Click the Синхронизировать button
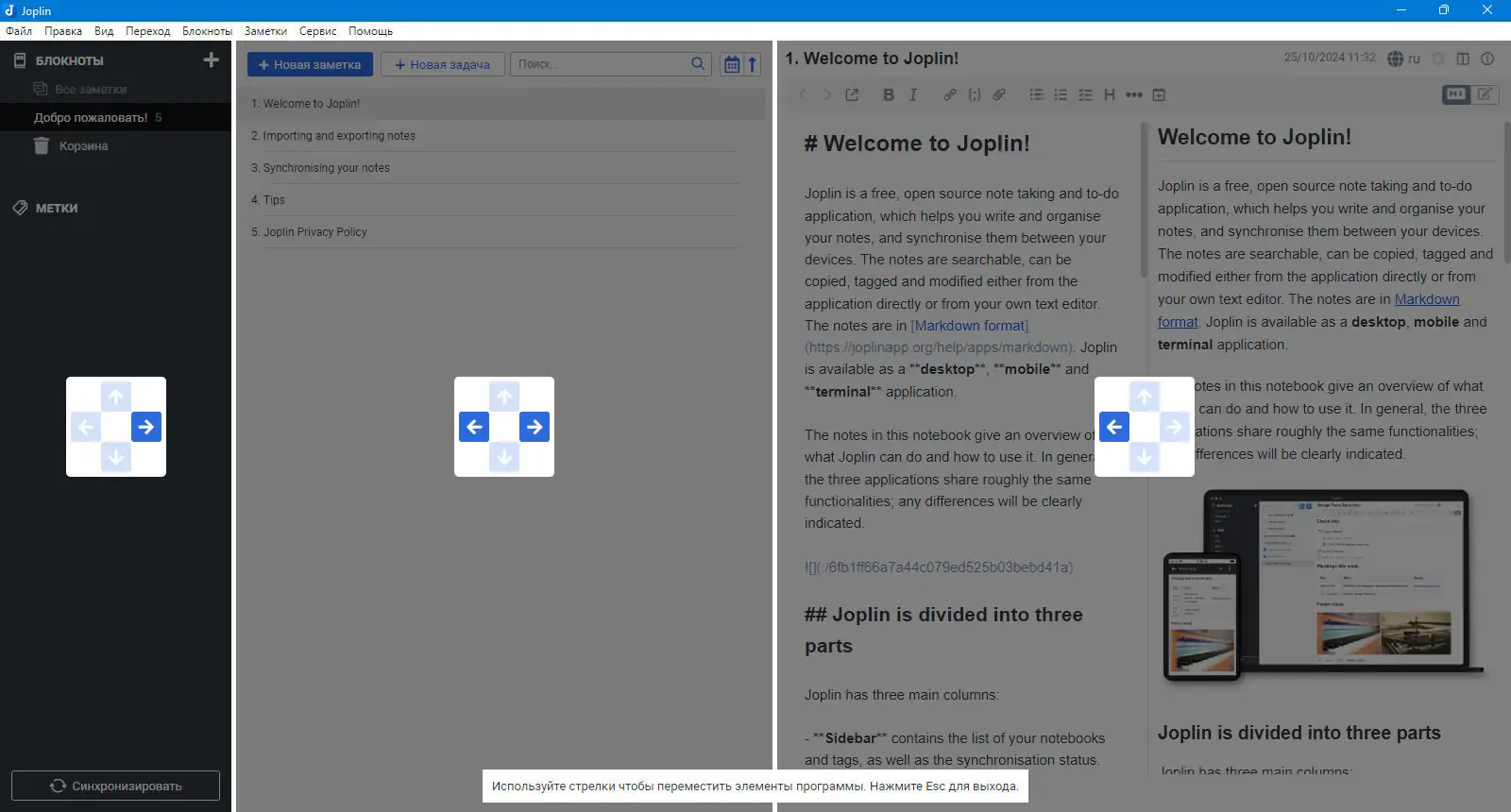 115,786
